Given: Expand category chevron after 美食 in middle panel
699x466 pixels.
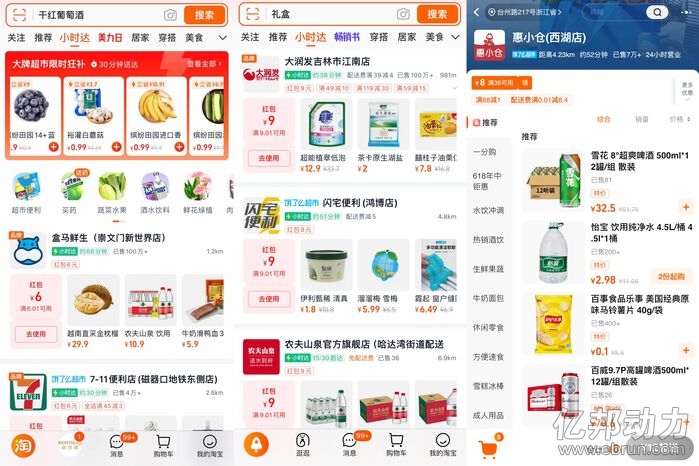Looking at the screenshot, I should click(x=455, y=37).
